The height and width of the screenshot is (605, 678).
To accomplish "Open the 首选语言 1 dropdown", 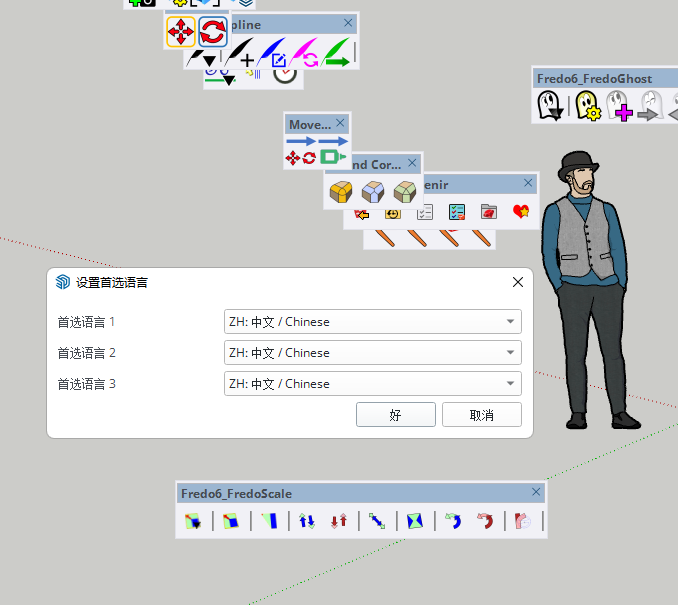I will (x=372, y=322).
